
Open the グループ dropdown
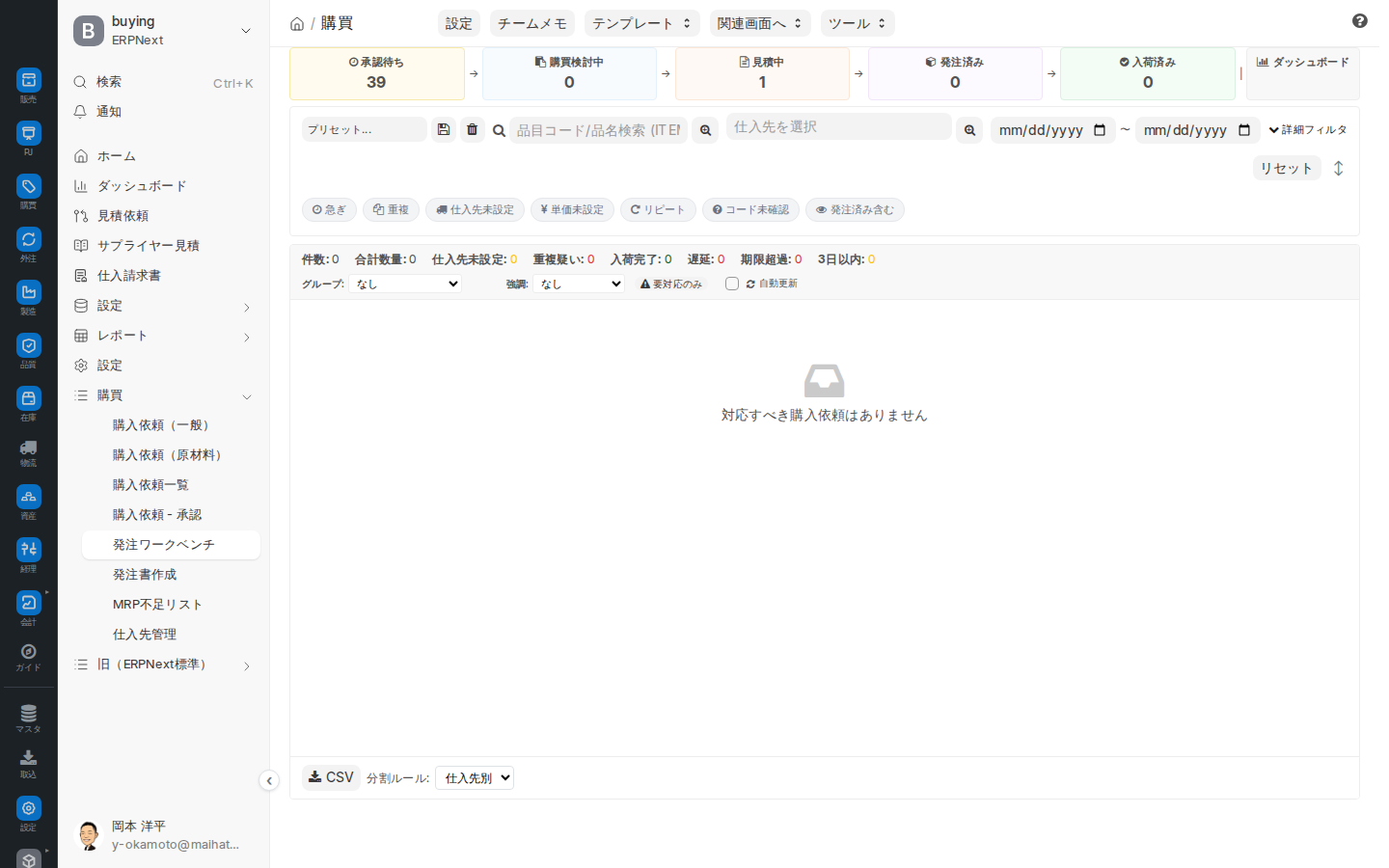[x=405, y=284]
